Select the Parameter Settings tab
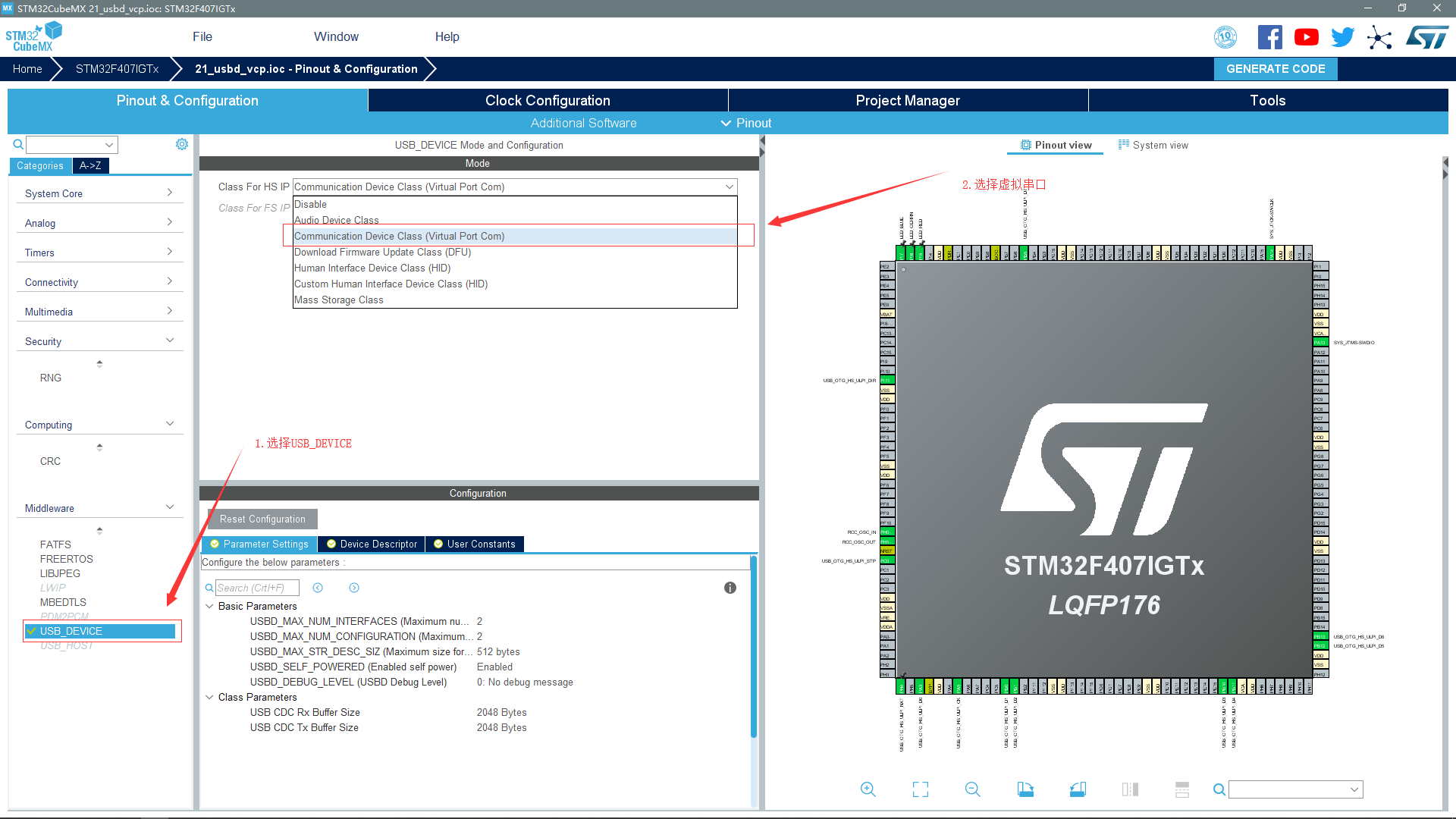Viewport: 1456px width, 819px height. coord(260,544)
